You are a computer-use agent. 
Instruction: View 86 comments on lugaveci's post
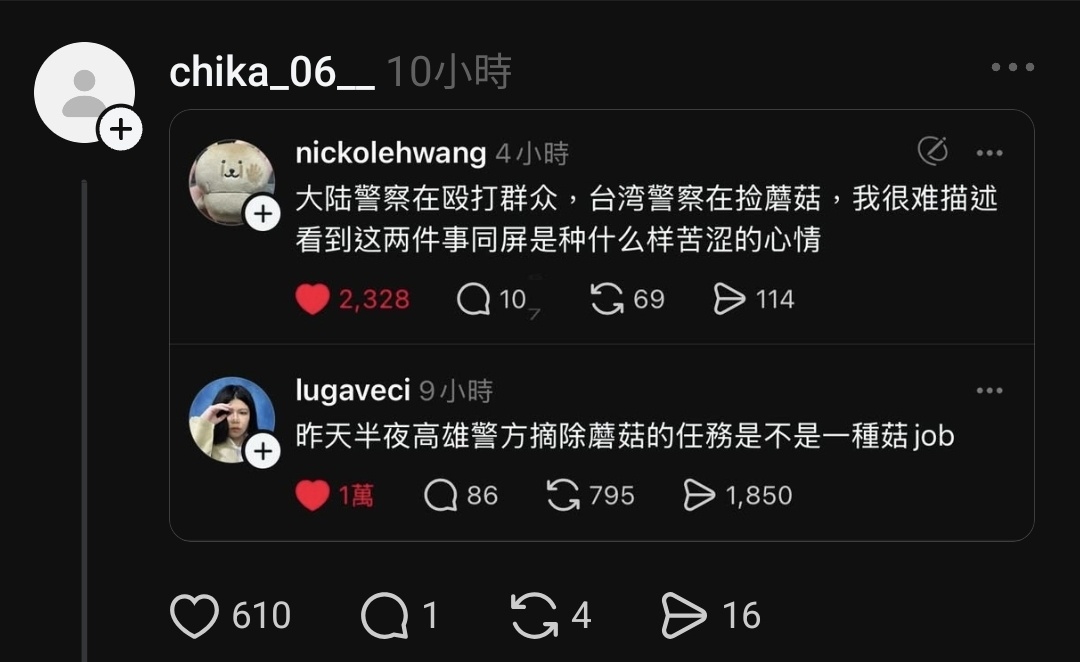[441, 495]
